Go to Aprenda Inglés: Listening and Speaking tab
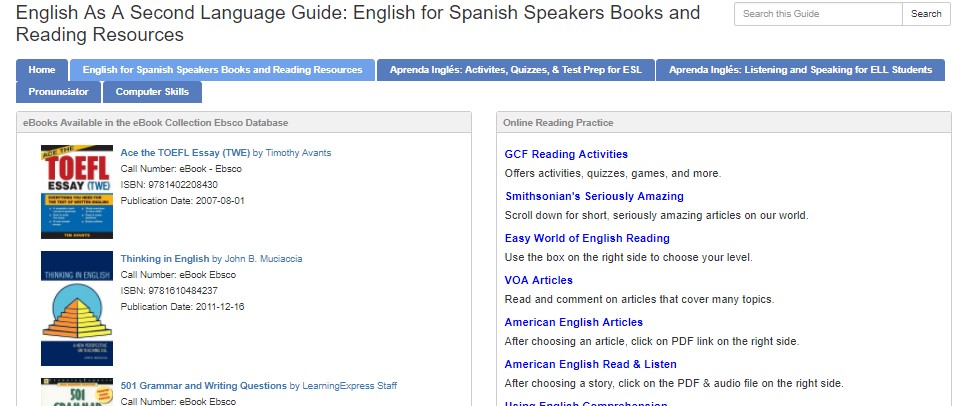979x406 pixels. pos(800,70)
